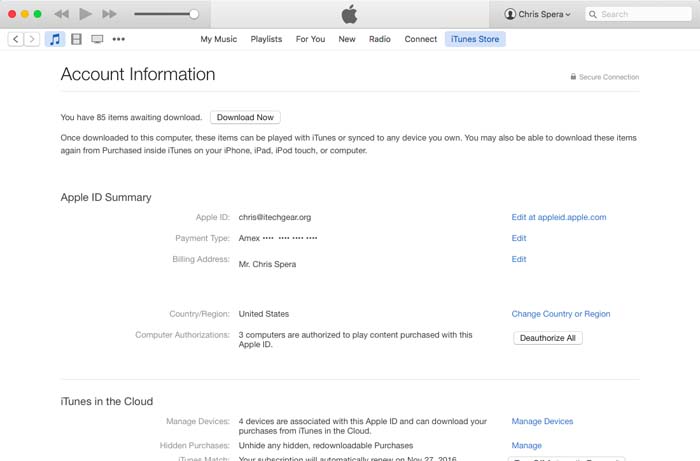Go back with the left chevron
This screenshot has width=700, height=461.
pyautogui.click(x=16, y=39)
